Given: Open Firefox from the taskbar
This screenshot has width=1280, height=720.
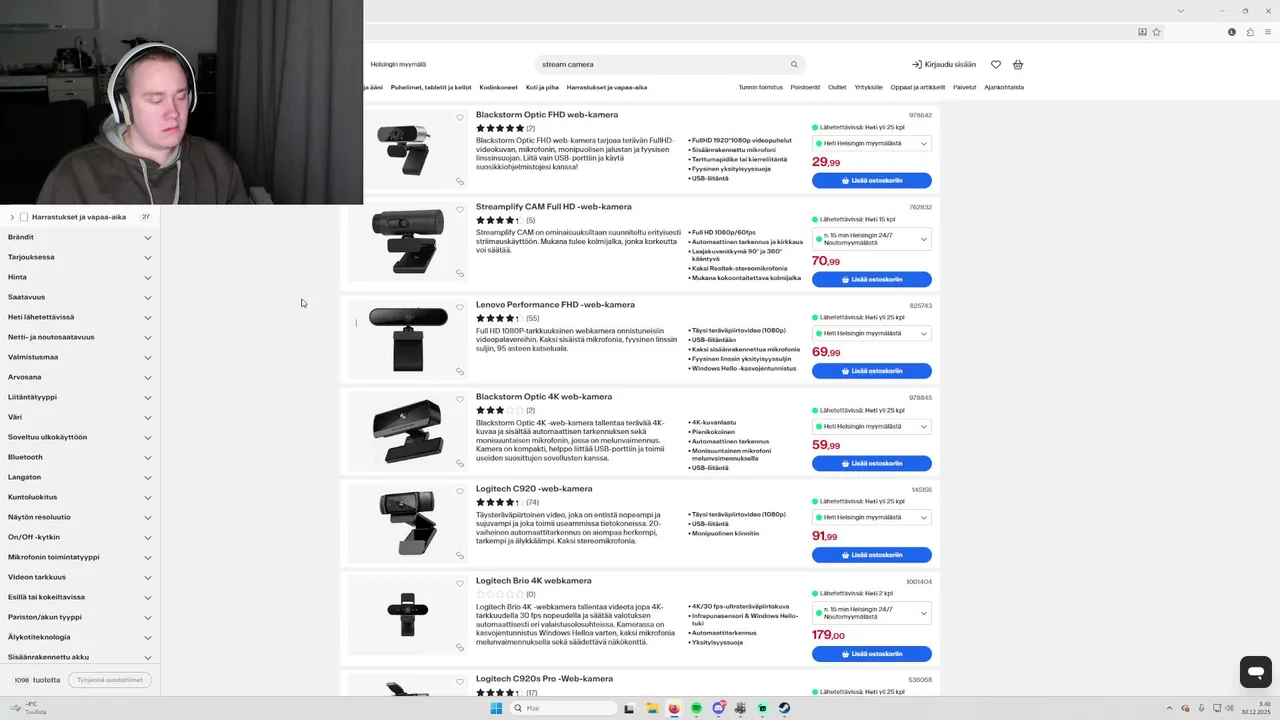Looking at the screenshot, I should coord(674,708).
